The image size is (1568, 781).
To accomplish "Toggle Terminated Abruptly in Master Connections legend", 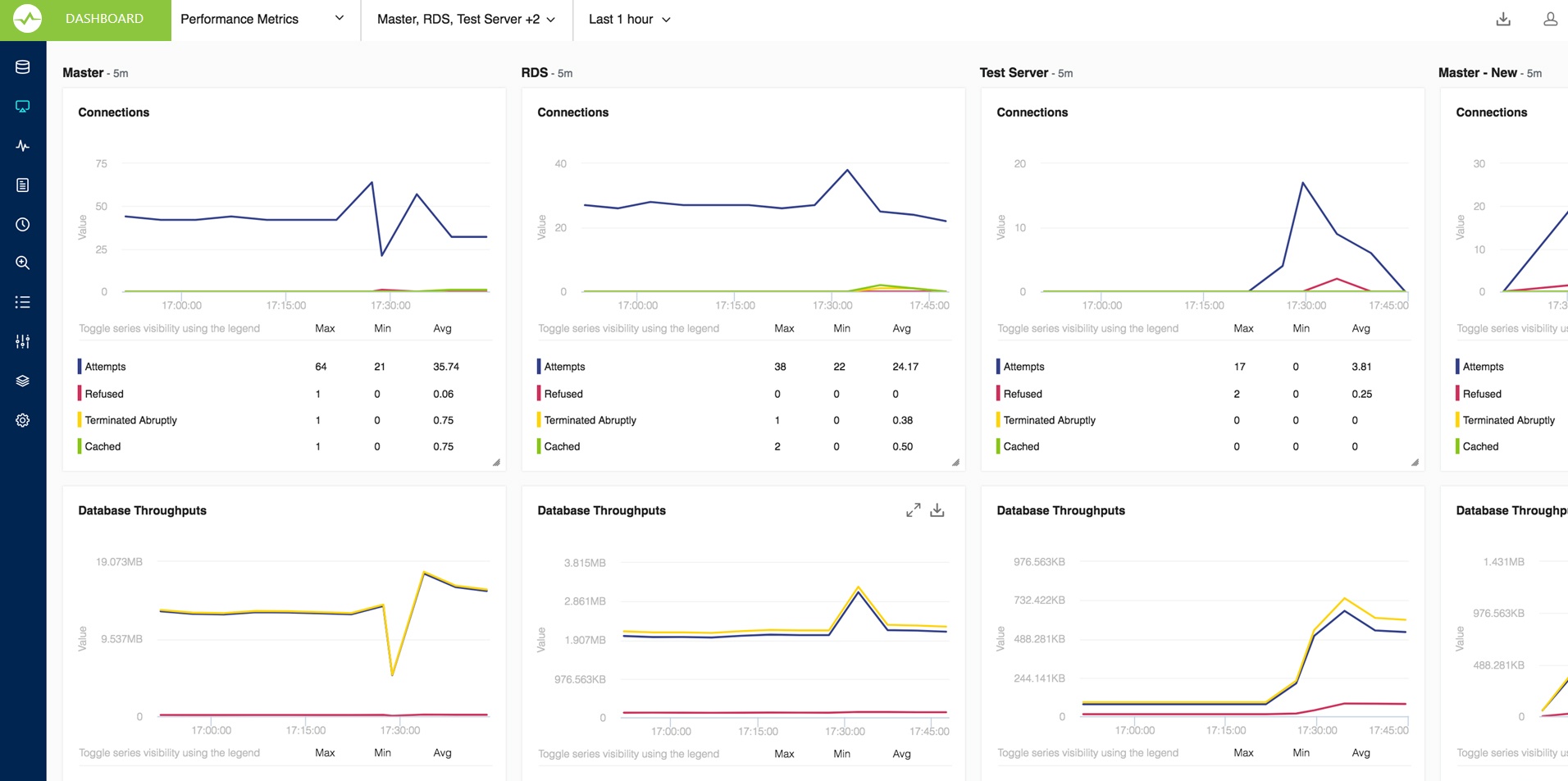I will pos(130,420).
